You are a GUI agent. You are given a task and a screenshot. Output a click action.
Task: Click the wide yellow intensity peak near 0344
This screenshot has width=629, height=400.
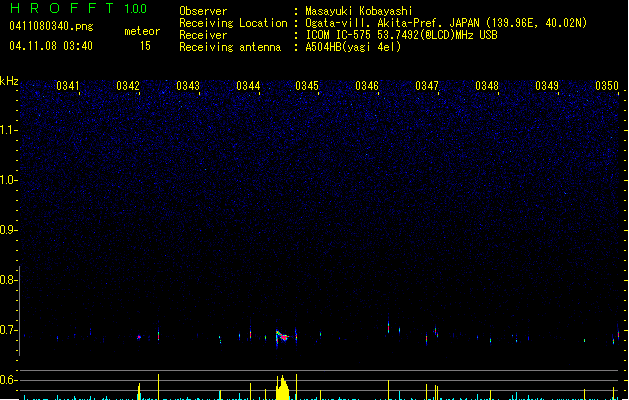point(283,388)
